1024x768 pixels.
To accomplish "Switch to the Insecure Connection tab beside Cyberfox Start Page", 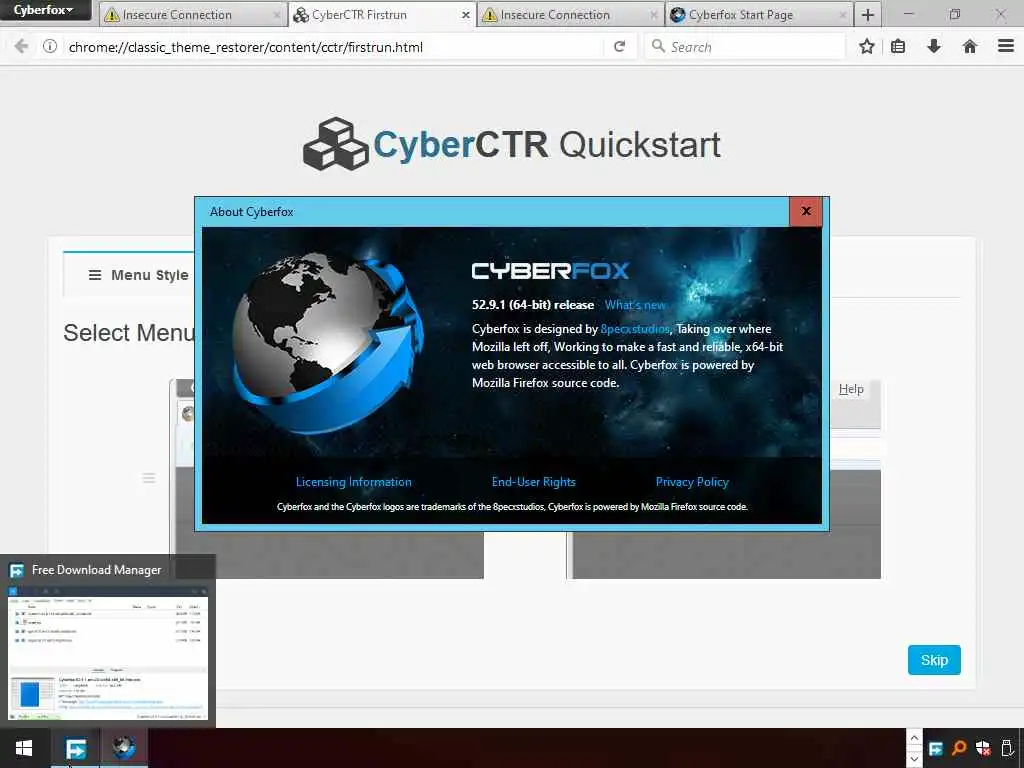I will [570, 14].
